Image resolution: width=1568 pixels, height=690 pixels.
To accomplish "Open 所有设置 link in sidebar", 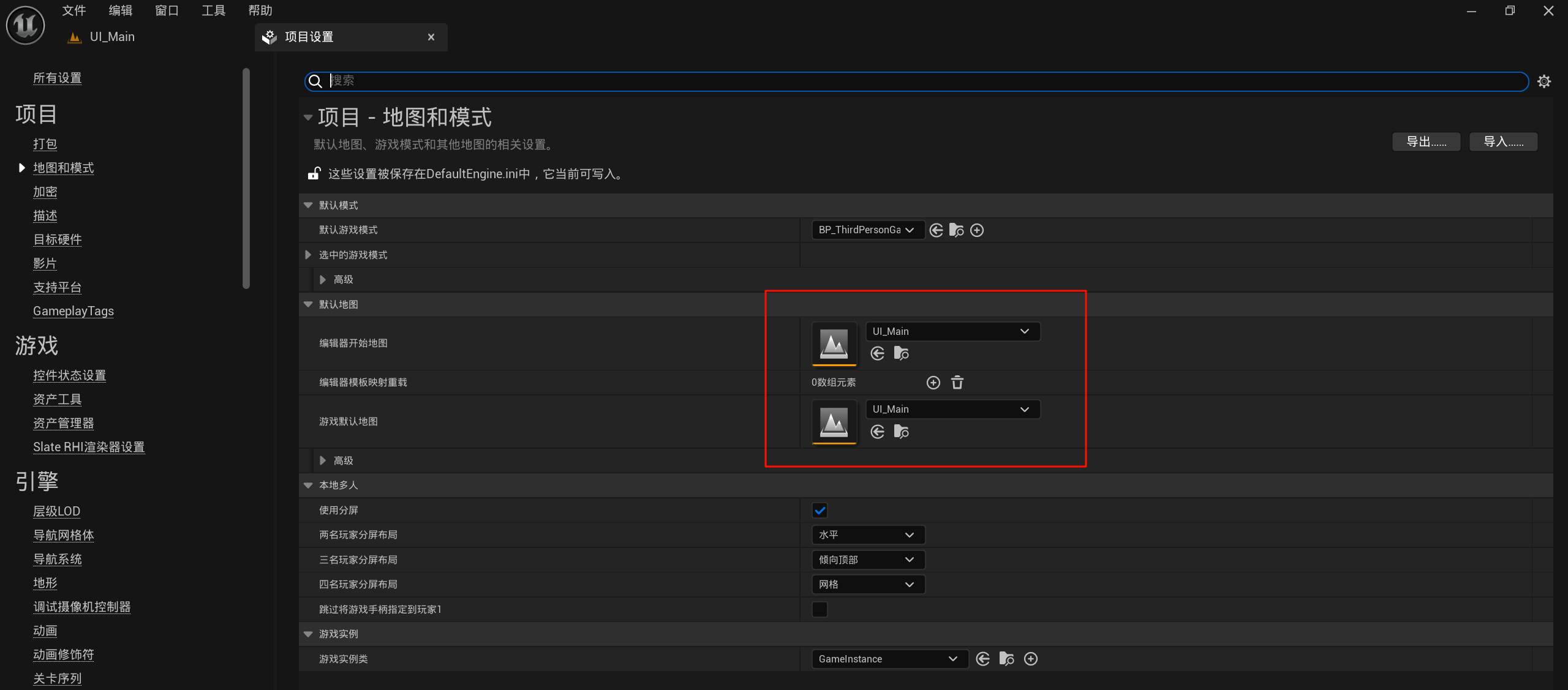I will 57,78.
